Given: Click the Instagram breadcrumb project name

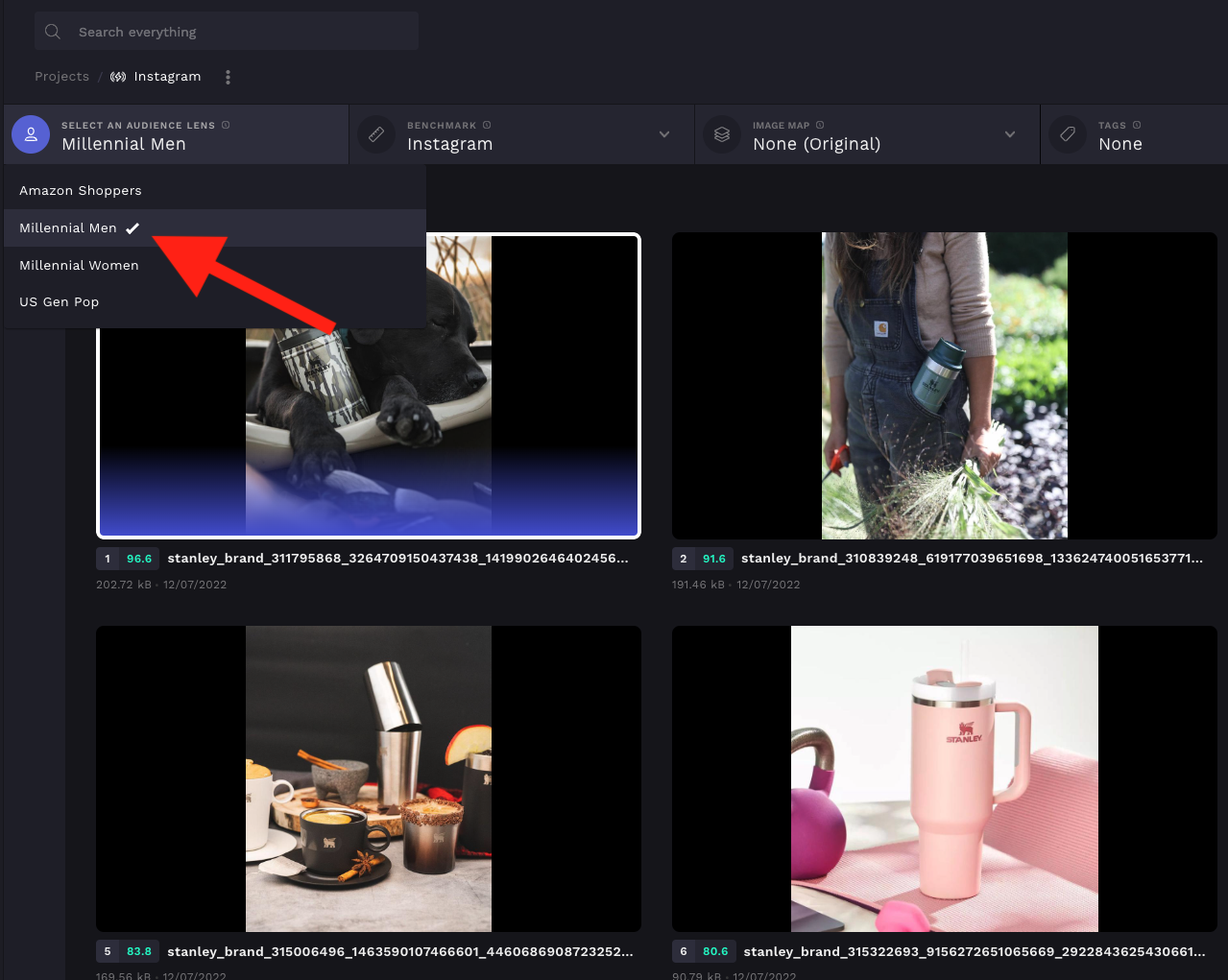Looking at the screenshot, I should point(167,77).
